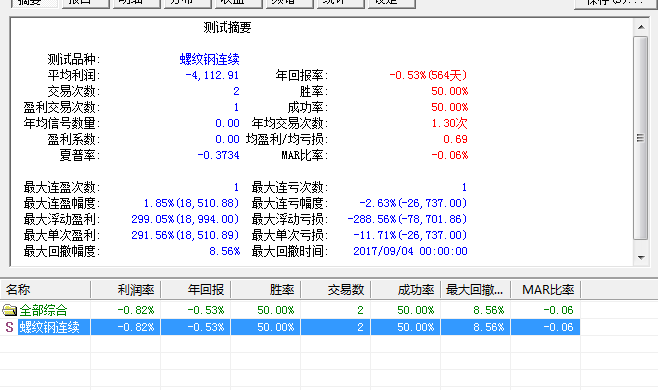Click the summary panel scrollbar thumb
Viewport: 658px width, 390px height.
(640, 138)
